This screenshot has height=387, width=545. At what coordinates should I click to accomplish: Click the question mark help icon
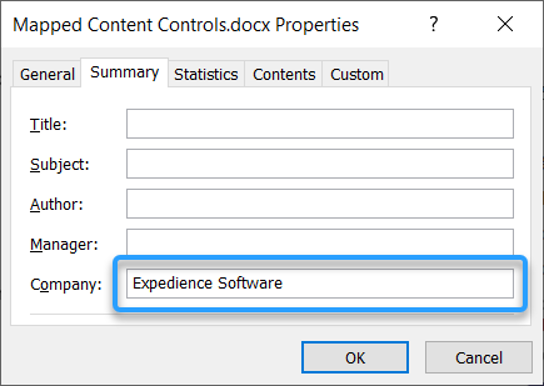(433, 24)
